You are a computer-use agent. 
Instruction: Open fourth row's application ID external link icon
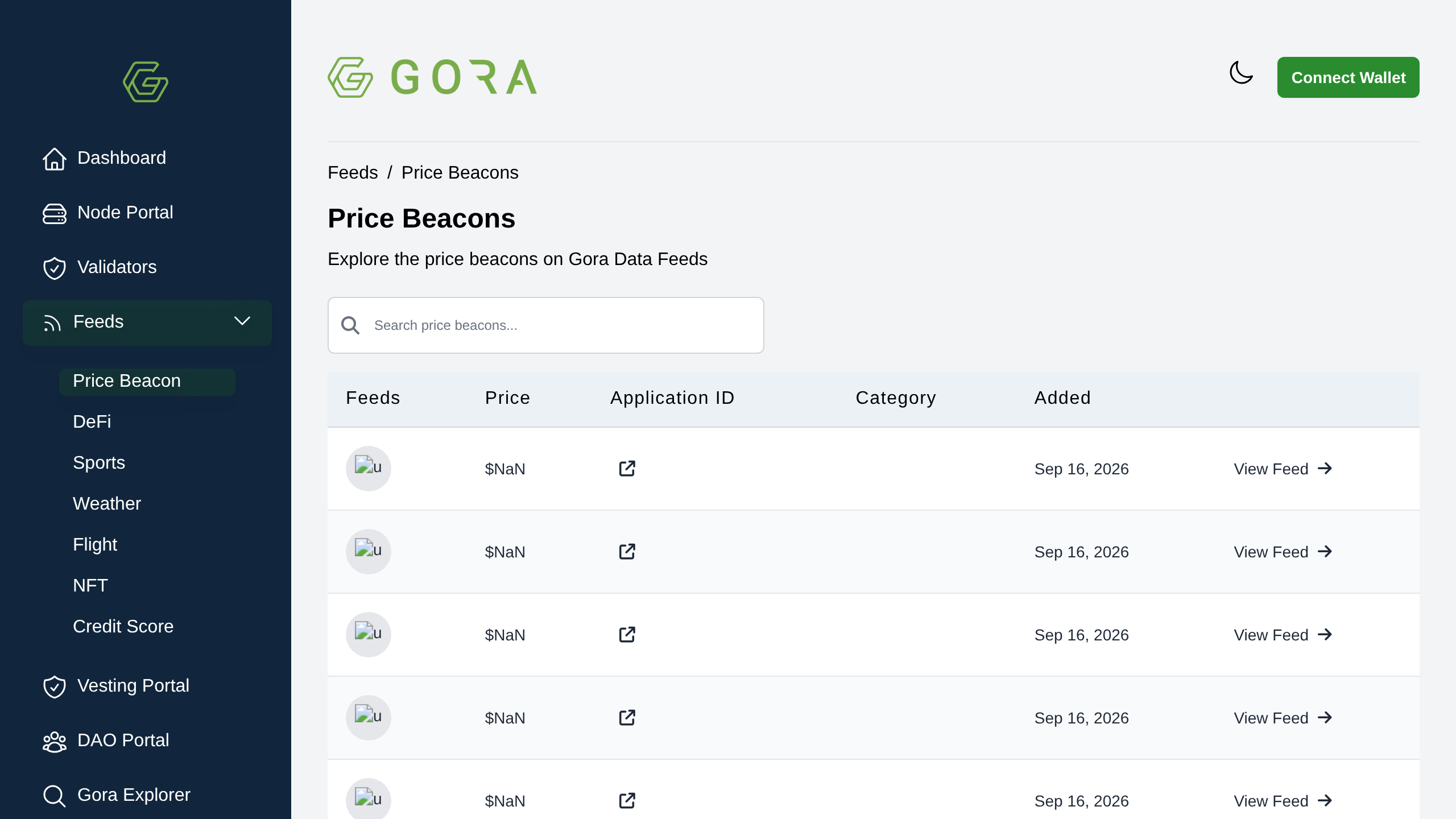pos(627,717)
